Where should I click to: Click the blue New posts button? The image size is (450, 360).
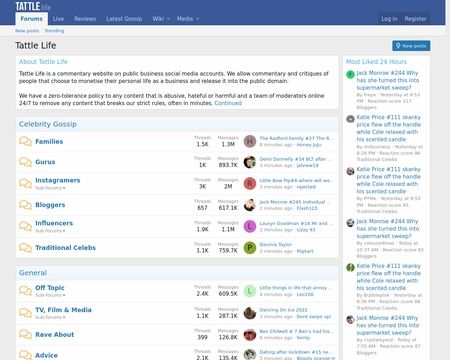(411, 46)
